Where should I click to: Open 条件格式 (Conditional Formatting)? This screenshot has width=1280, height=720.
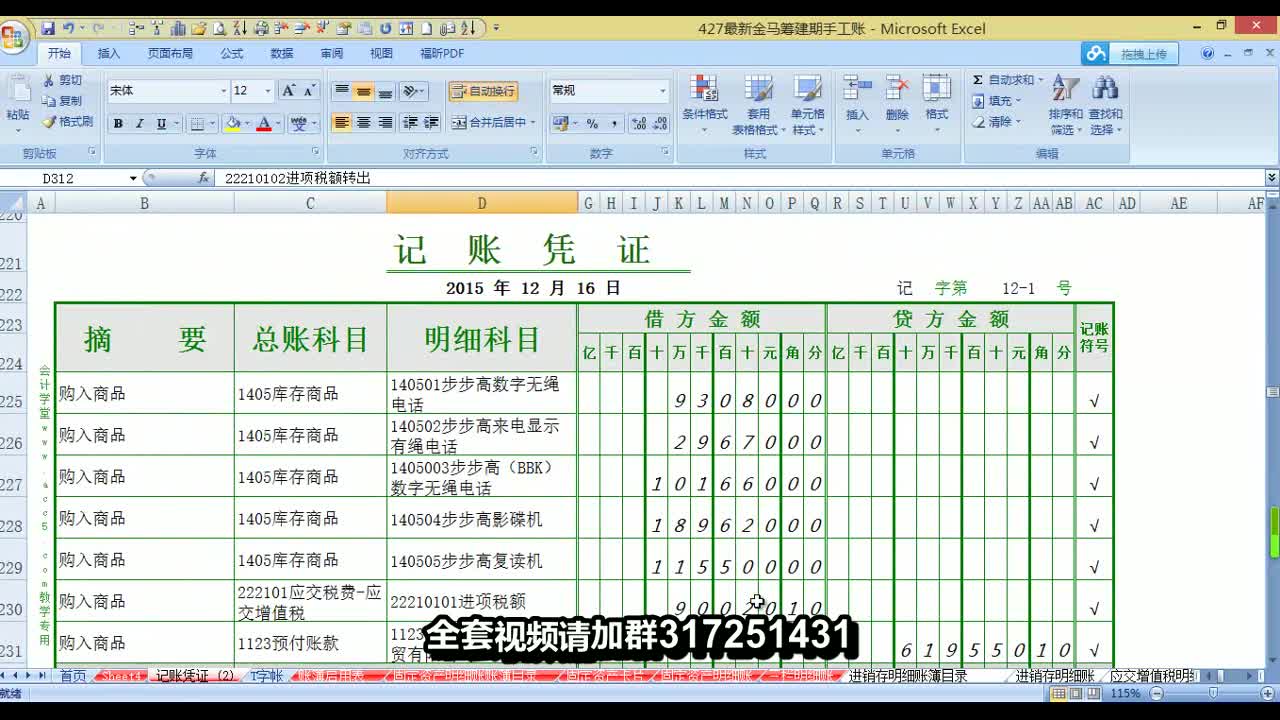[705, 100]
